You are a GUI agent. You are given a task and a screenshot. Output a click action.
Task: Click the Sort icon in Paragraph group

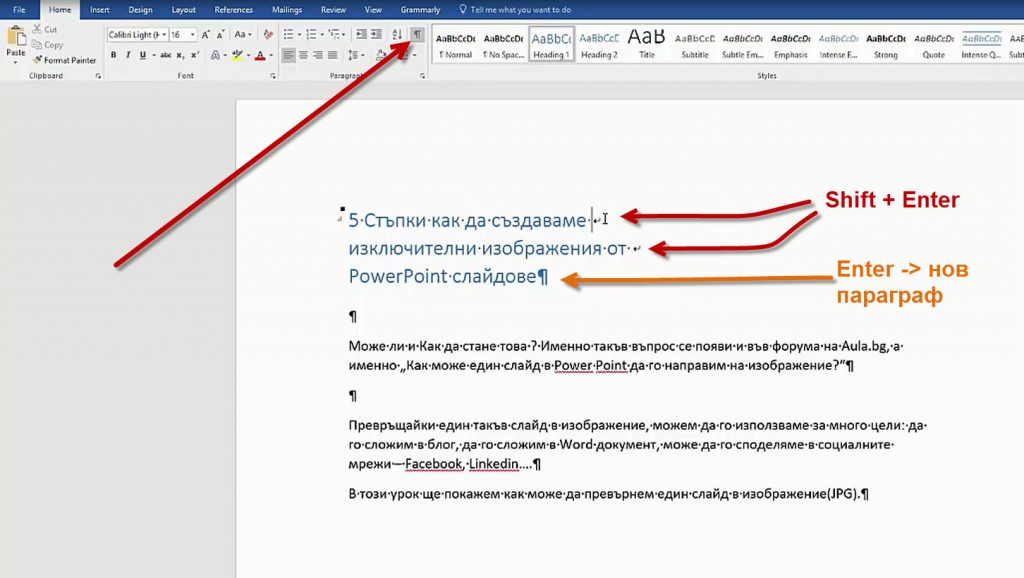[396, 33]
